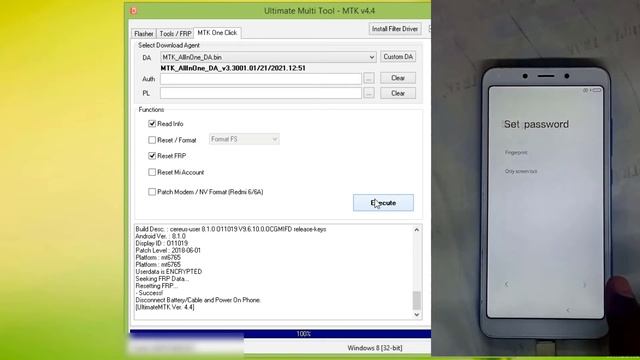
Task: Toggle the Reset FRP checkbox
Action: click(152, 156)
